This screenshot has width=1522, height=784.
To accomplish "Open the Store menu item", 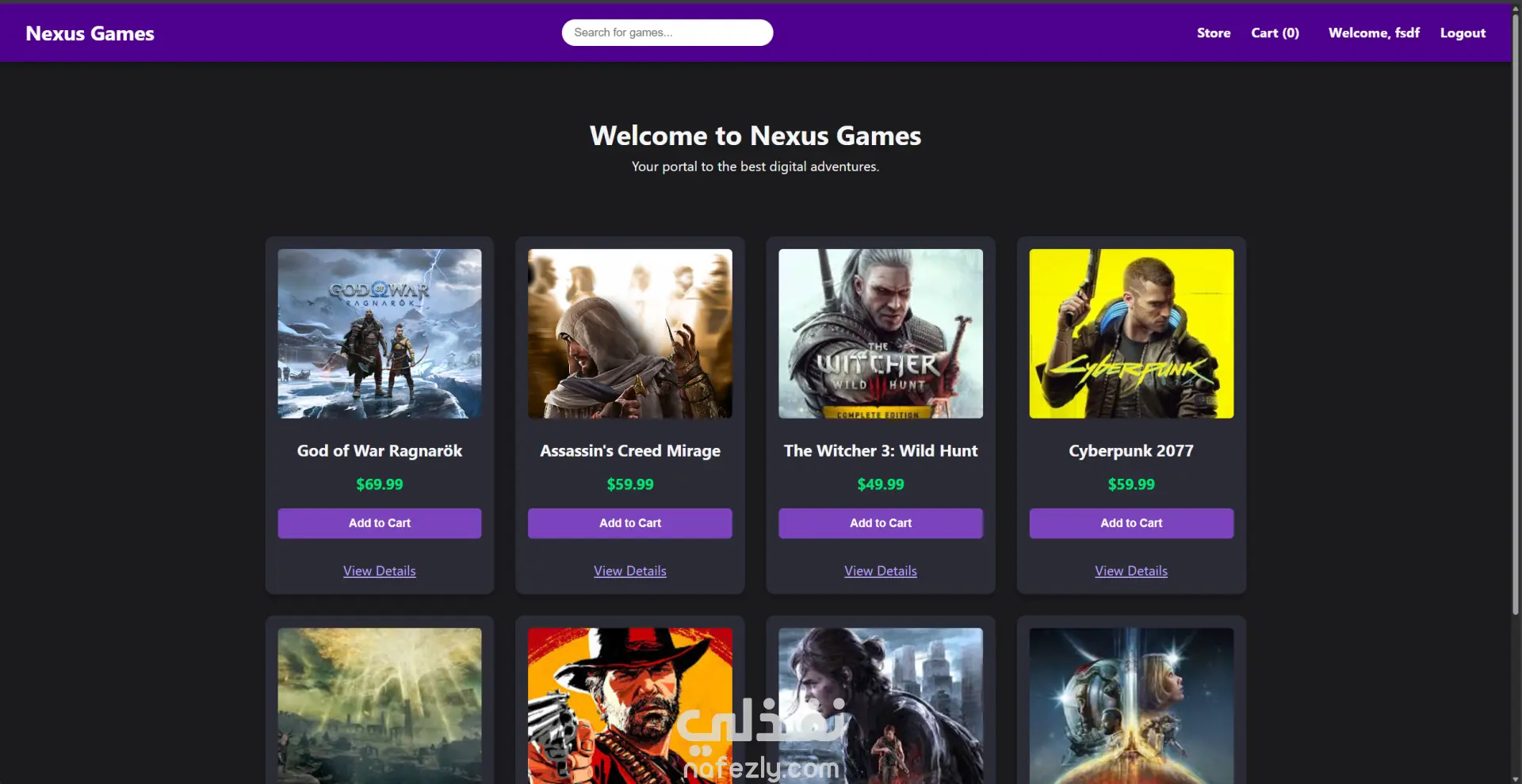I will pyautogui.click(x=1214, y=33).
